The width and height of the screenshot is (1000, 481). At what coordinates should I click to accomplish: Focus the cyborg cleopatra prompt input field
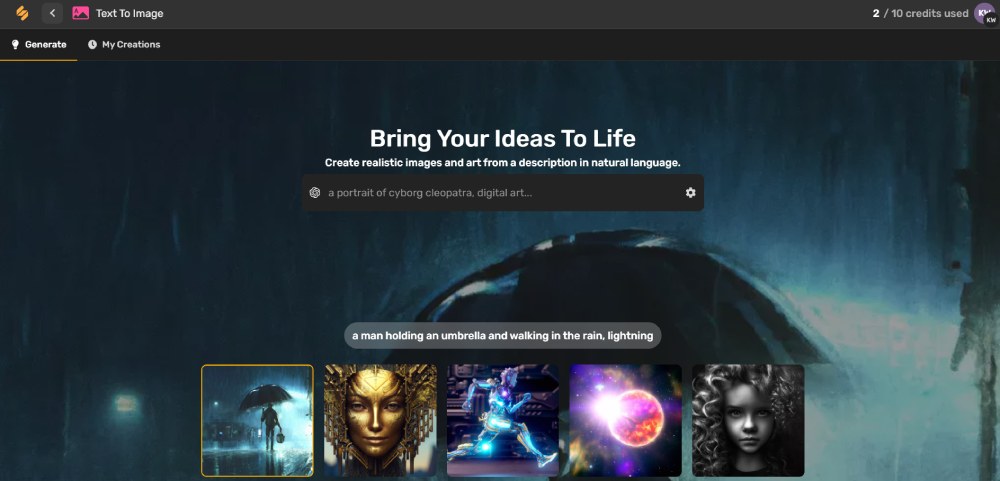(x=503, y=193)
